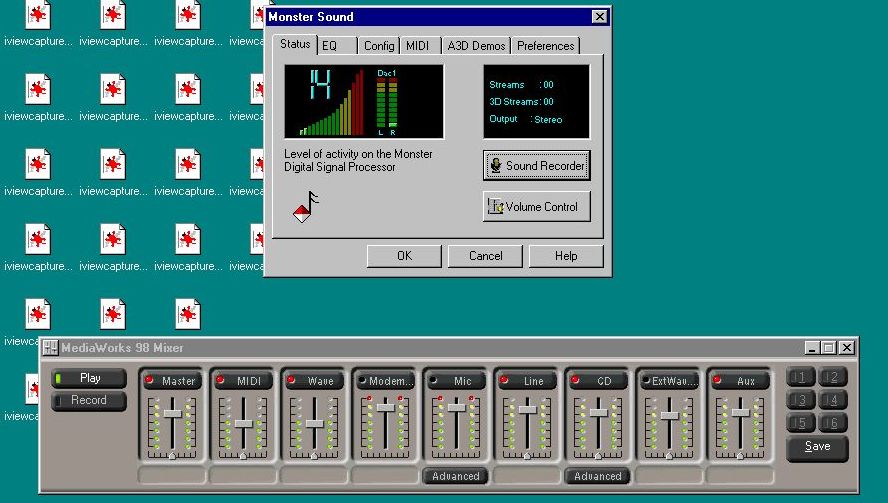Open Volume Control
Viewport: 888px width, 503px height.
(537, 207)
